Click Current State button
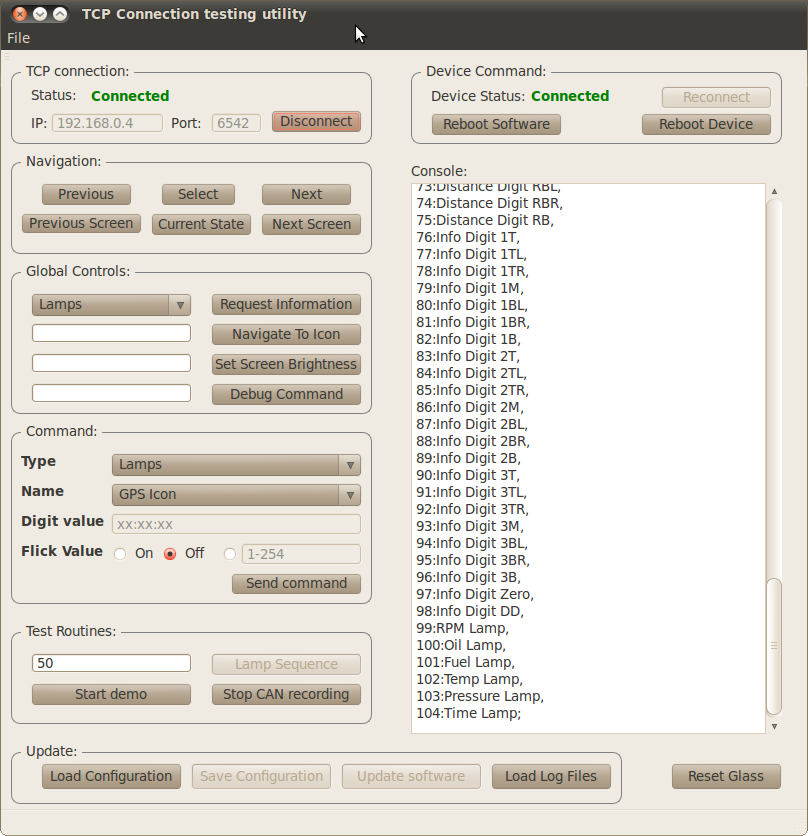The image size is (808, 836). (x=201, y=224)
